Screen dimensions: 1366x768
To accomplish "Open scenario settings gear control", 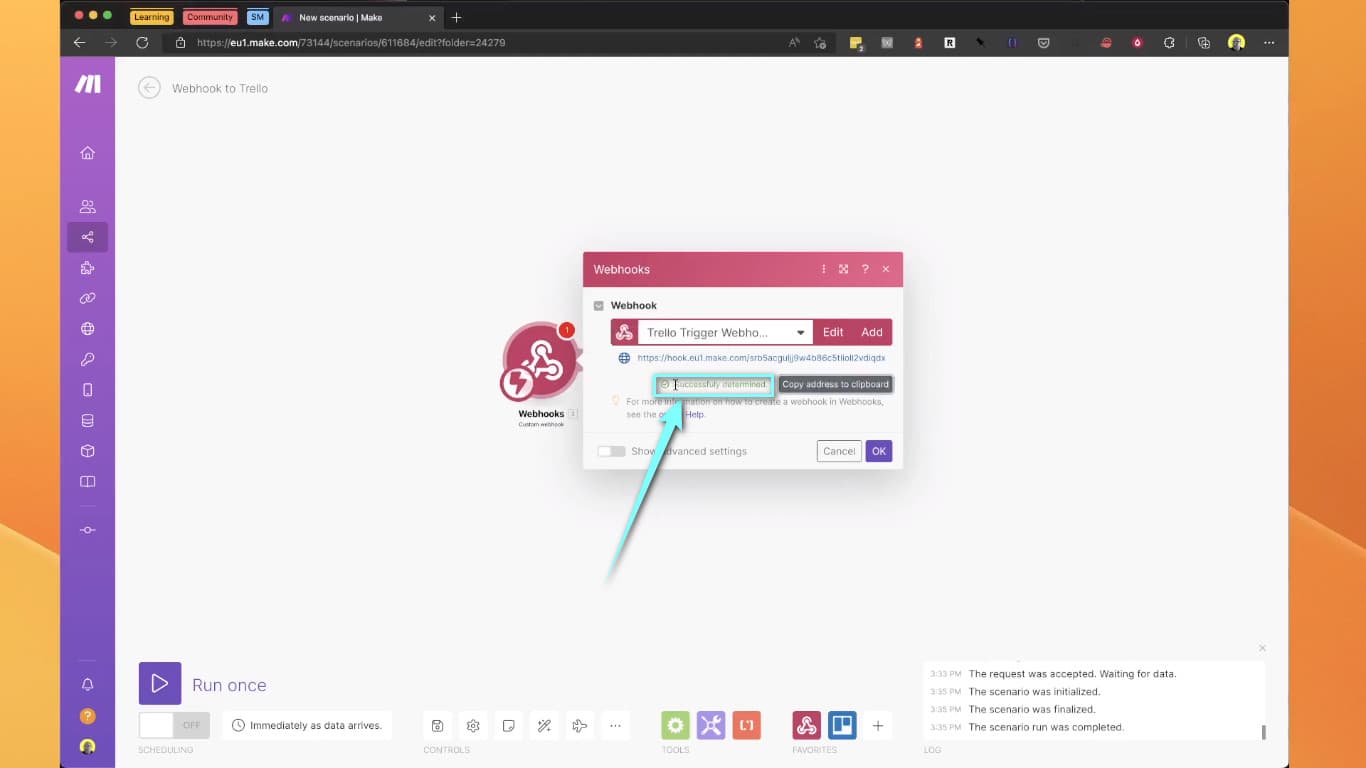I will point(473,726).
